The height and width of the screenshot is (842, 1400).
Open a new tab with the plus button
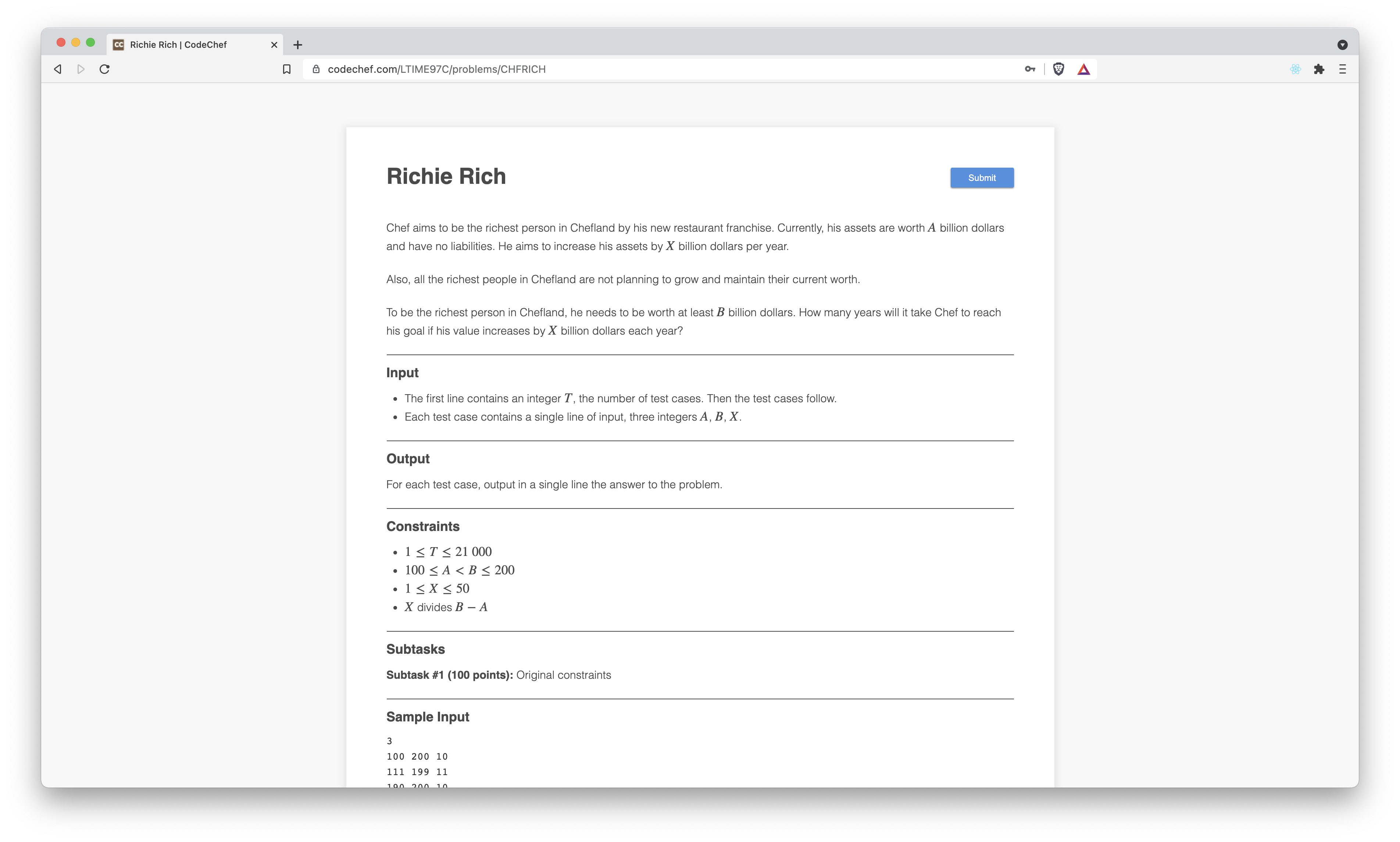point(297,44)
